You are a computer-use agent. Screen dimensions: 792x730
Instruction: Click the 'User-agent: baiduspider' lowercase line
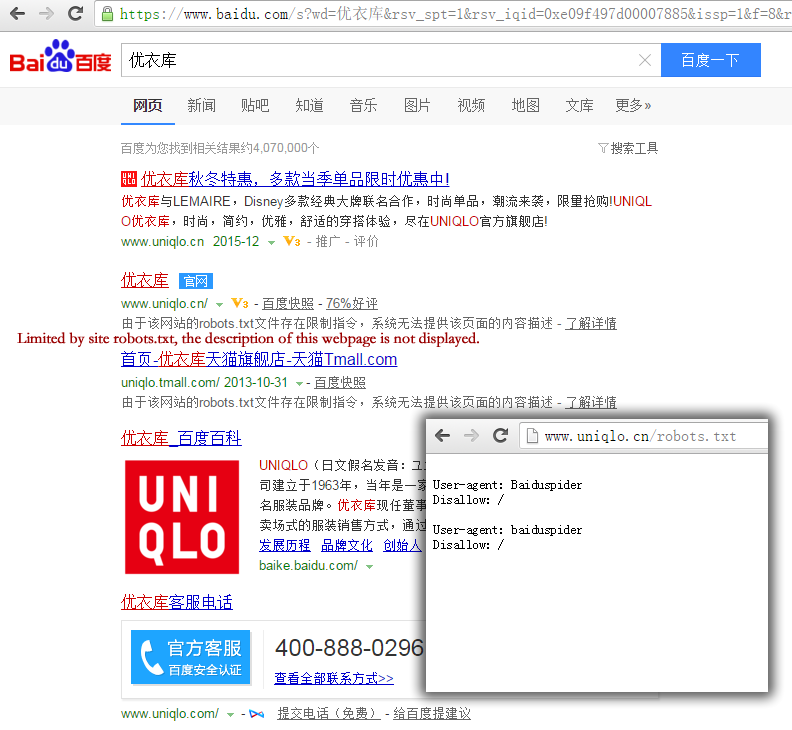[507, 530]
